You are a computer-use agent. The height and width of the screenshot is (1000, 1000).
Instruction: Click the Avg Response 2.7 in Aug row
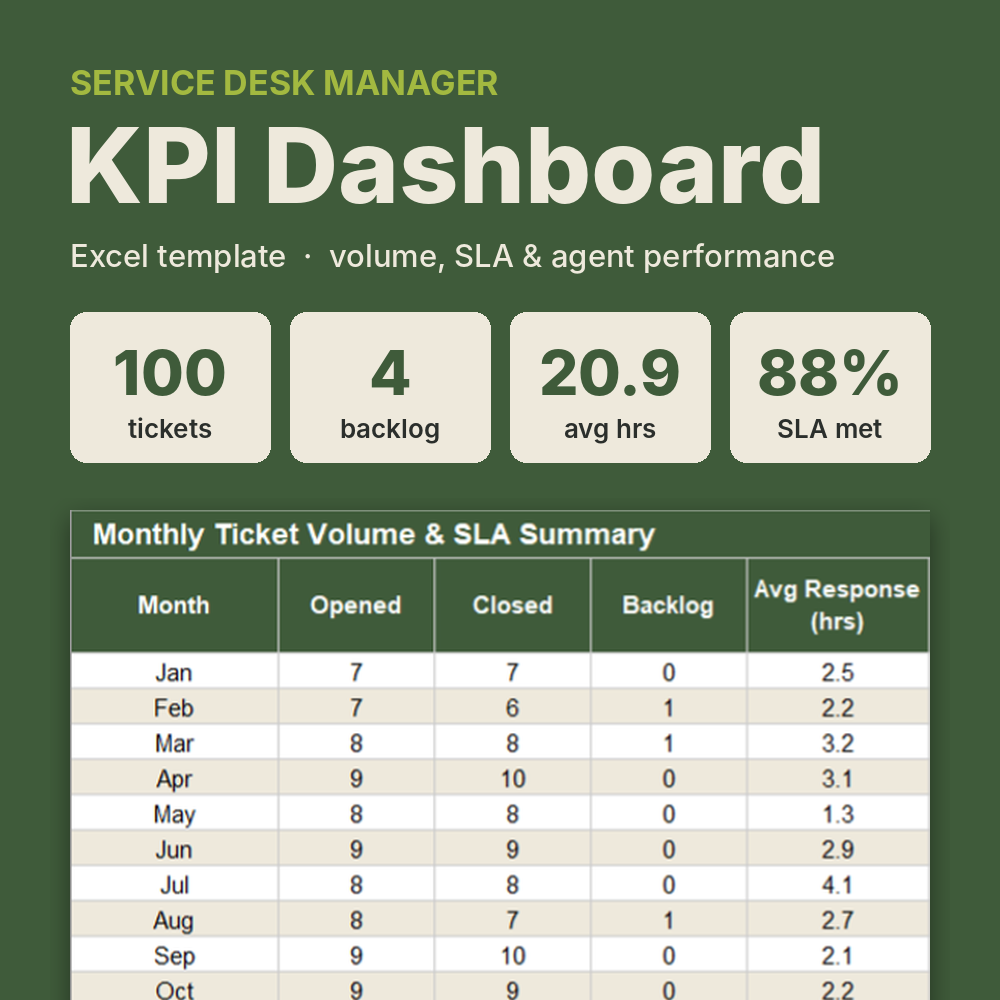pyautogui.click(x=837, y=920)
